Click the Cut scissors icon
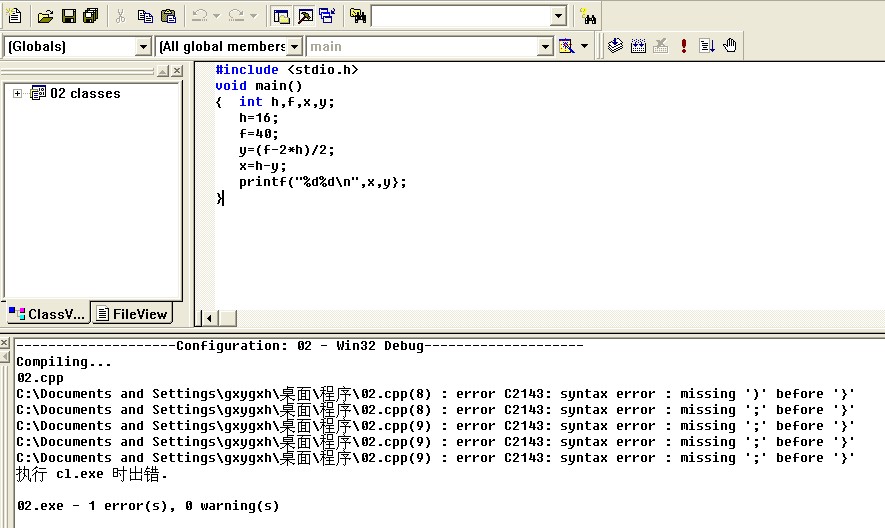Screen dimensions: 885x528 tap(120, 16)
